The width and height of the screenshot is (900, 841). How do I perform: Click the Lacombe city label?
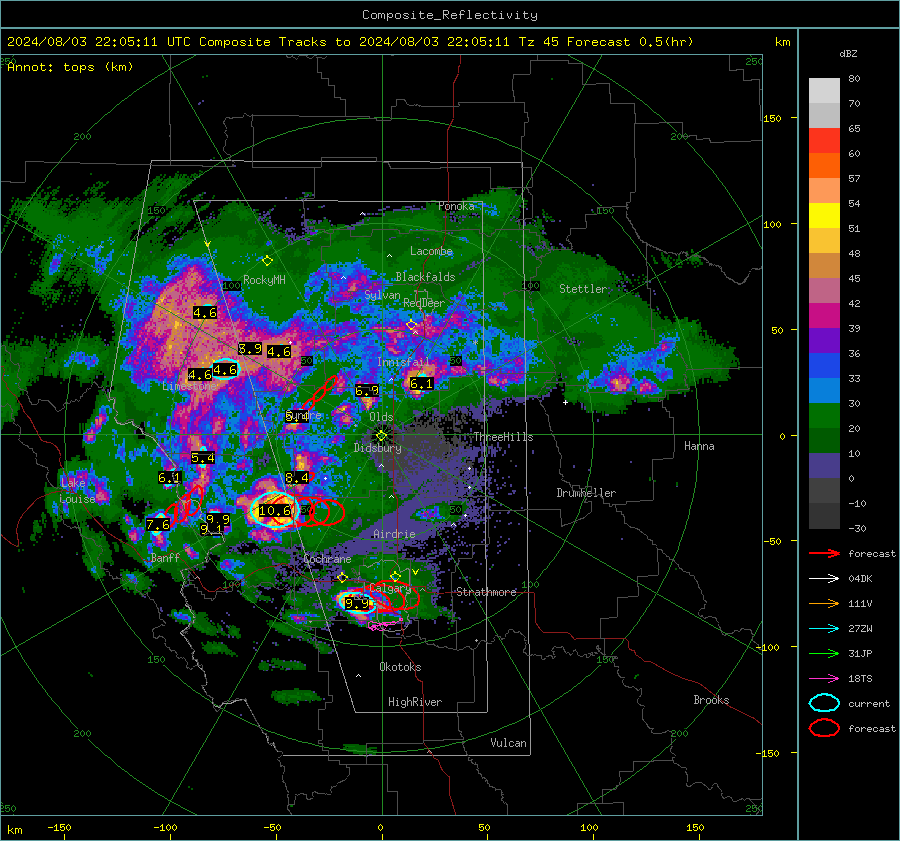(x=431, y=251)
